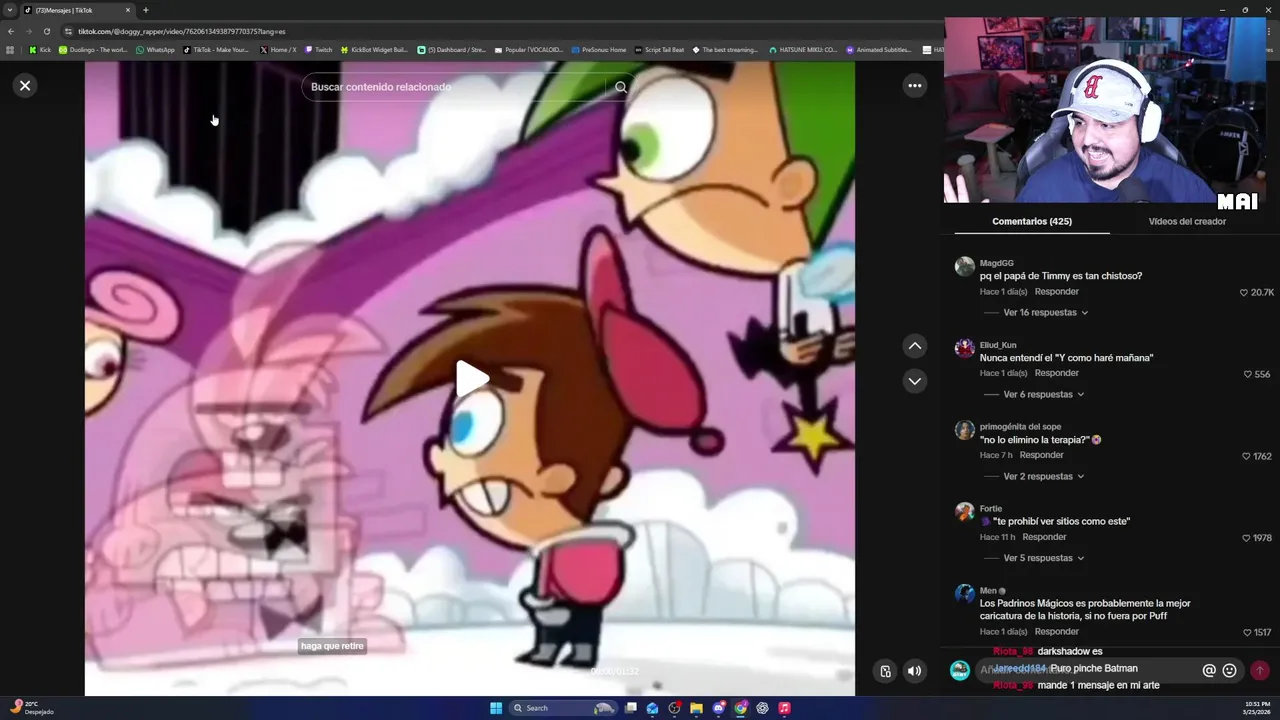The image size is (1280, 720).
Task: Open KickBot Widget Builder bookmark
Action: pos(374,50)
